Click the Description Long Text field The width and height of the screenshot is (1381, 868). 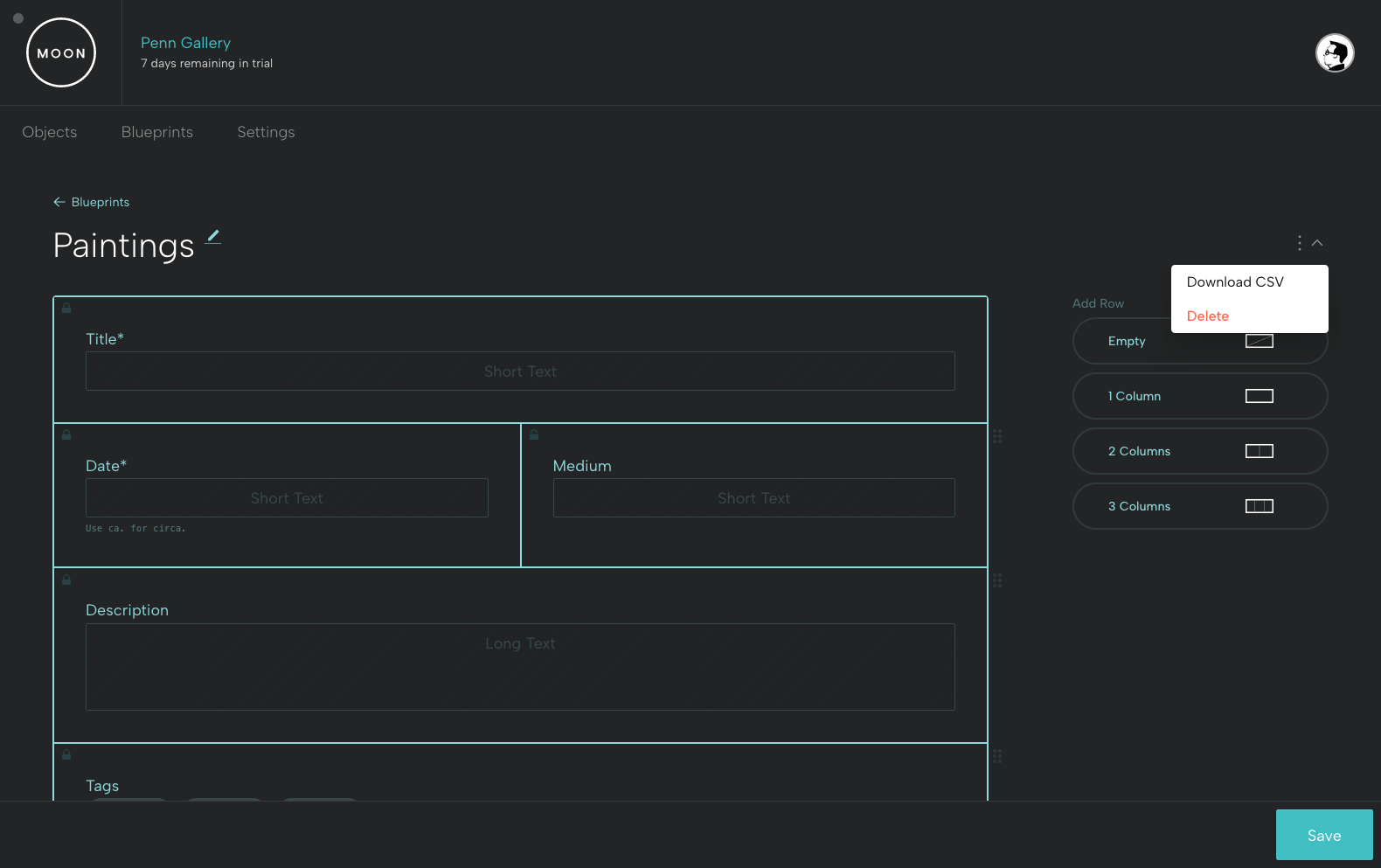pyautogui.click(x=520, y=666)
